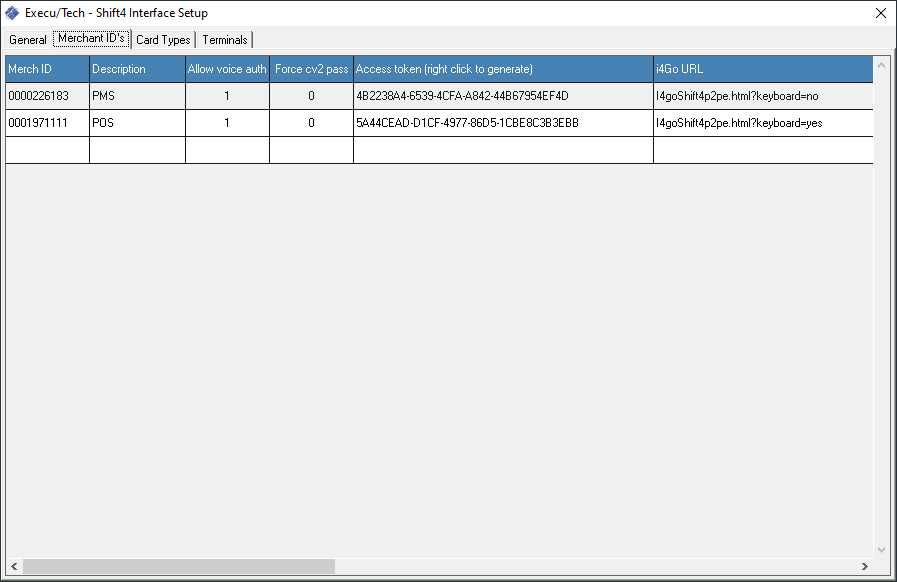Image resolution: width=897 pixels, height=582 pixels.
Task: Click the empty Merch ID cell in blank row
Action: click(47, 150)
